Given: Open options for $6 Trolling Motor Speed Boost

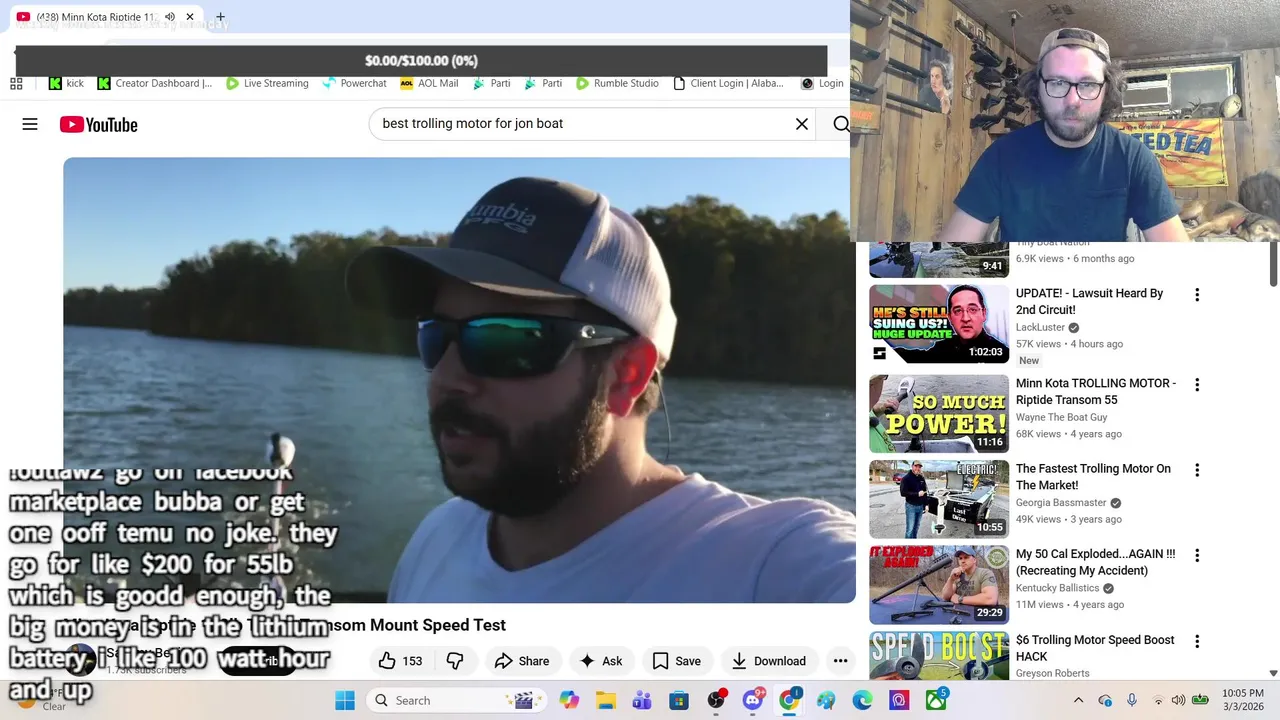Looking at the screenshot, I should click(1197, 641).
